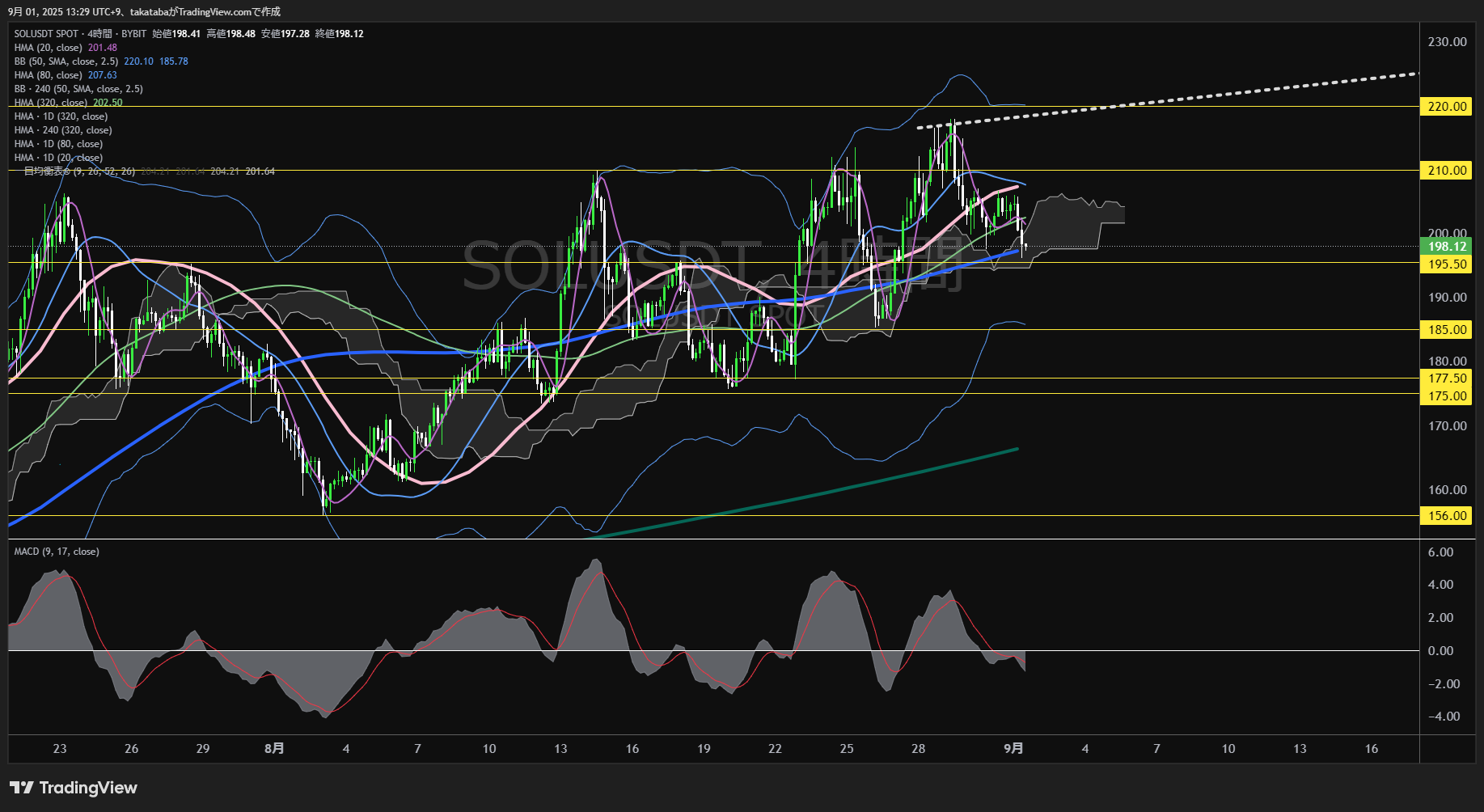Select the yellow 185.00 price level label
Screen dimensions: 1484x812
point(1446,329)
